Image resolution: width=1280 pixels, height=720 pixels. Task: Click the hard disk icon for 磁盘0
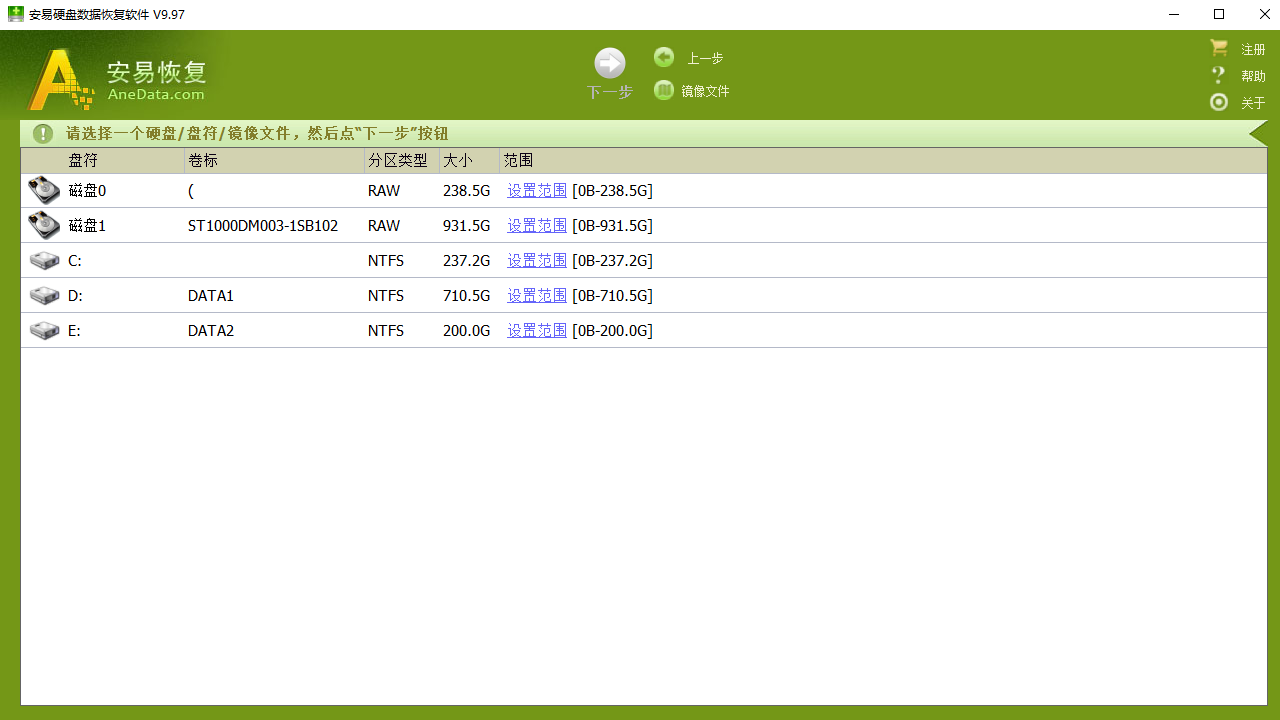44,189
